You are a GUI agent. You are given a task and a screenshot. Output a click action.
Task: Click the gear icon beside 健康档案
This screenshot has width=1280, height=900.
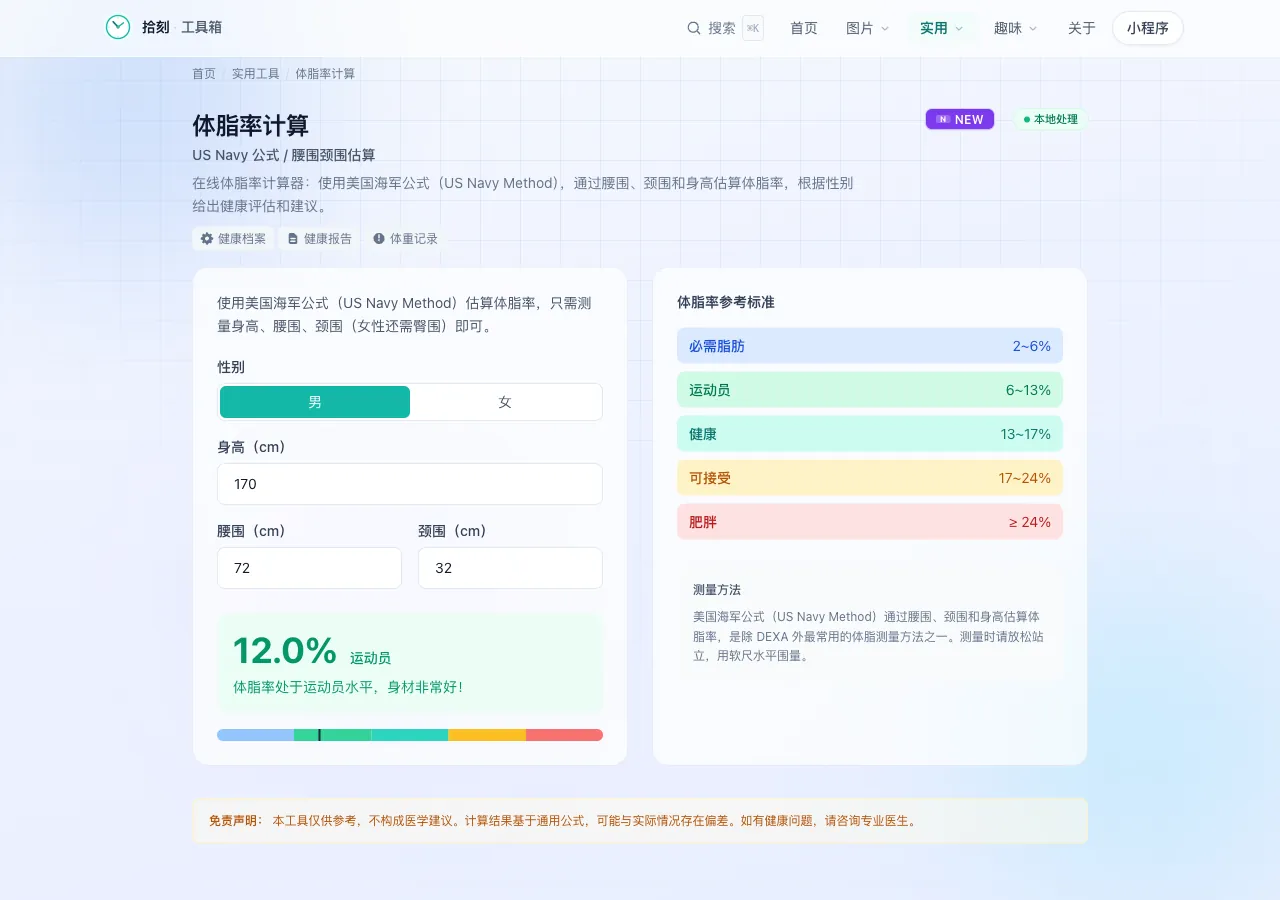[x=207, y=239]
